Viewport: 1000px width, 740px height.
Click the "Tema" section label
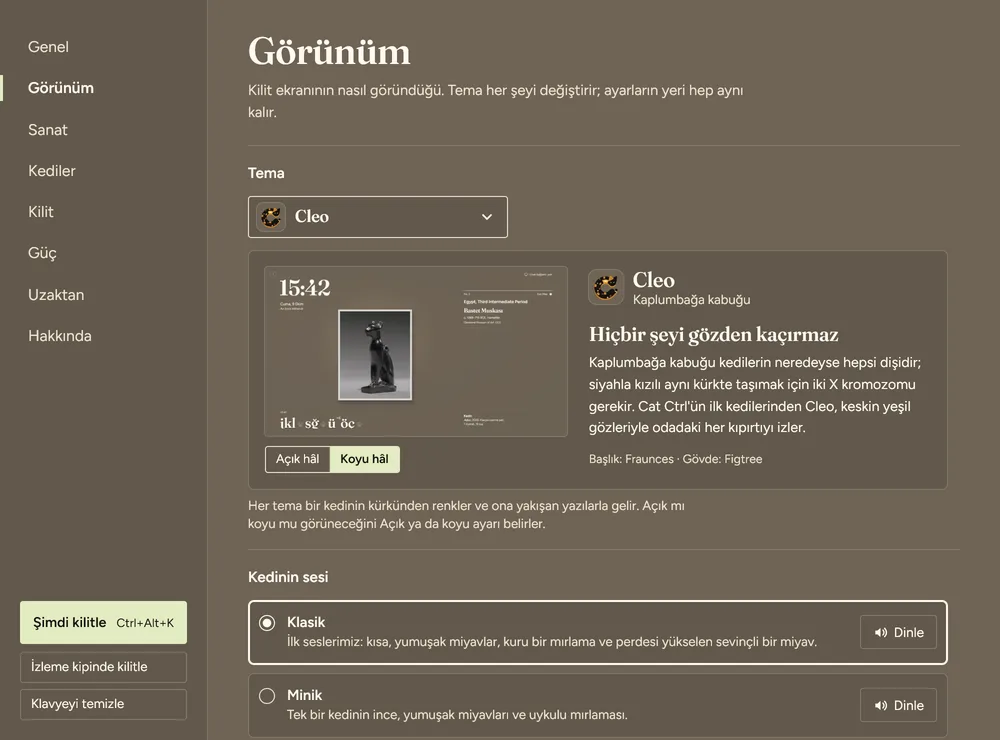coord(266,173)
